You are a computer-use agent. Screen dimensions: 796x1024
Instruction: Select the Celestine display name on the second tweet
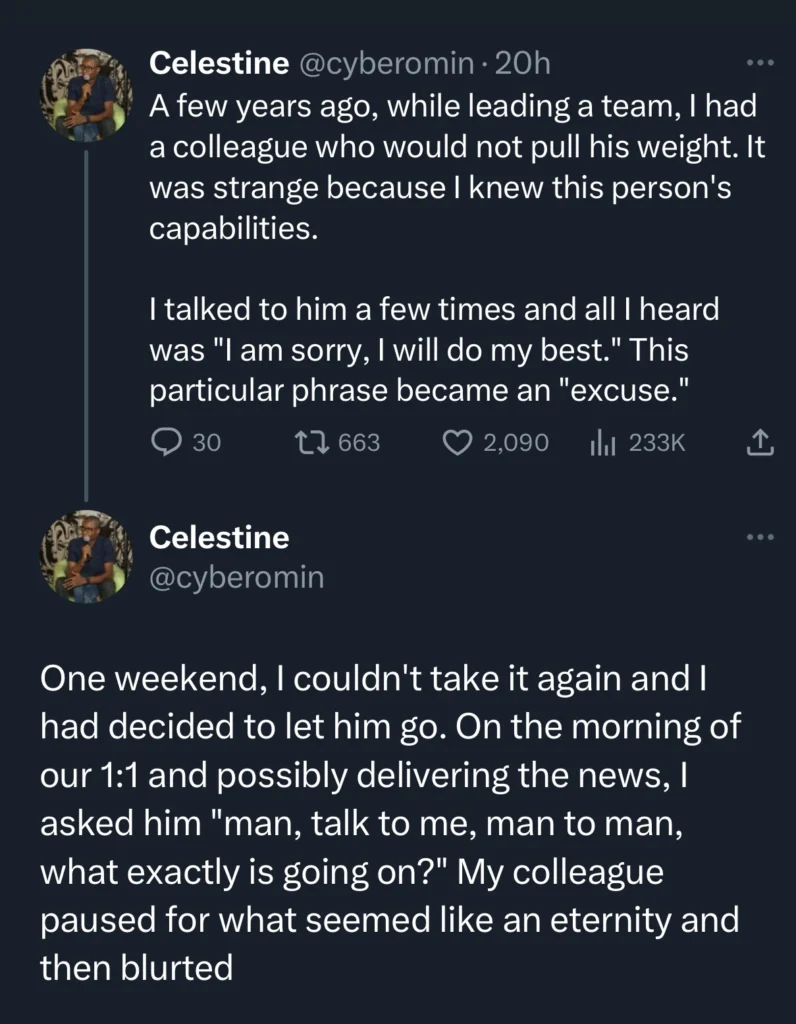(220, 537)
